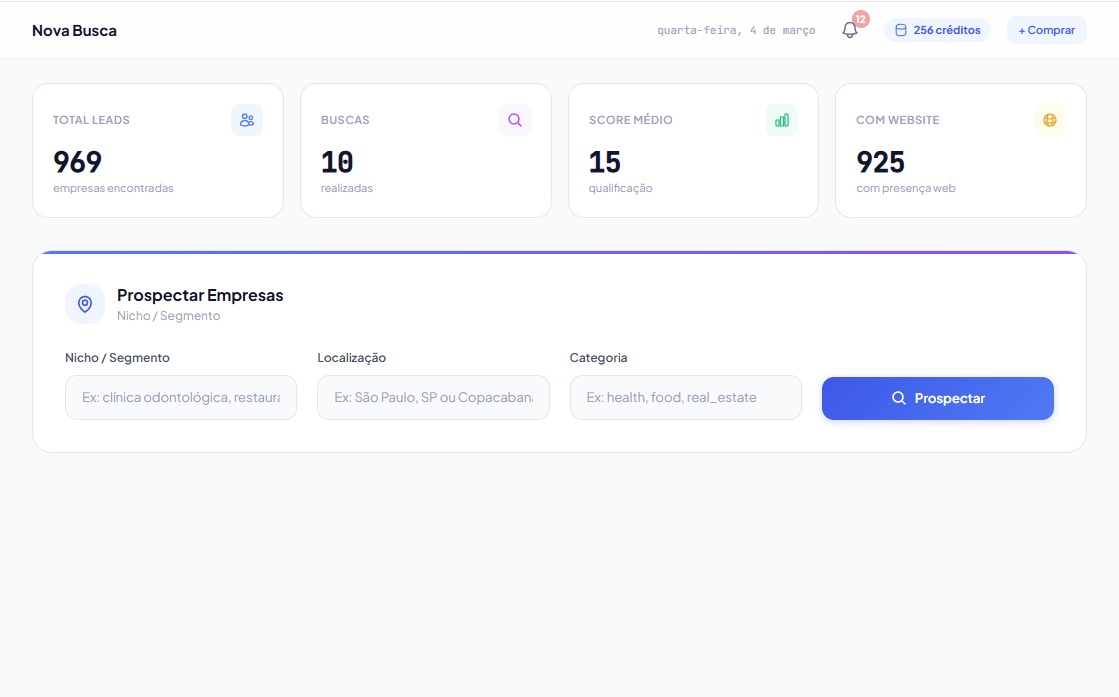This screenshot has width=1119, height=697.
Task: Click the bar chart icon on Score Médio
Action: pyautogui.click(x=782, y=120)
